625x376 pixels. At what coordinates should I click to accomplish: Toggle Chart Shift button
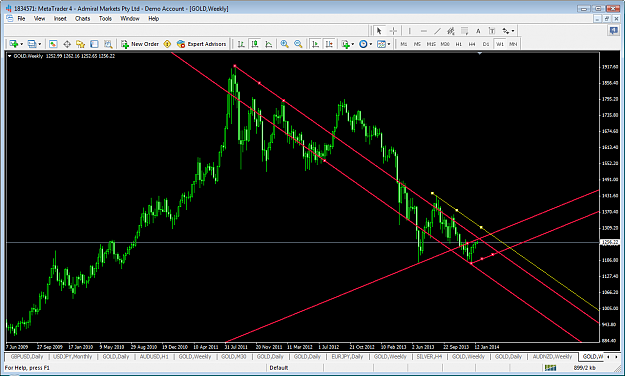click(329, 44)
